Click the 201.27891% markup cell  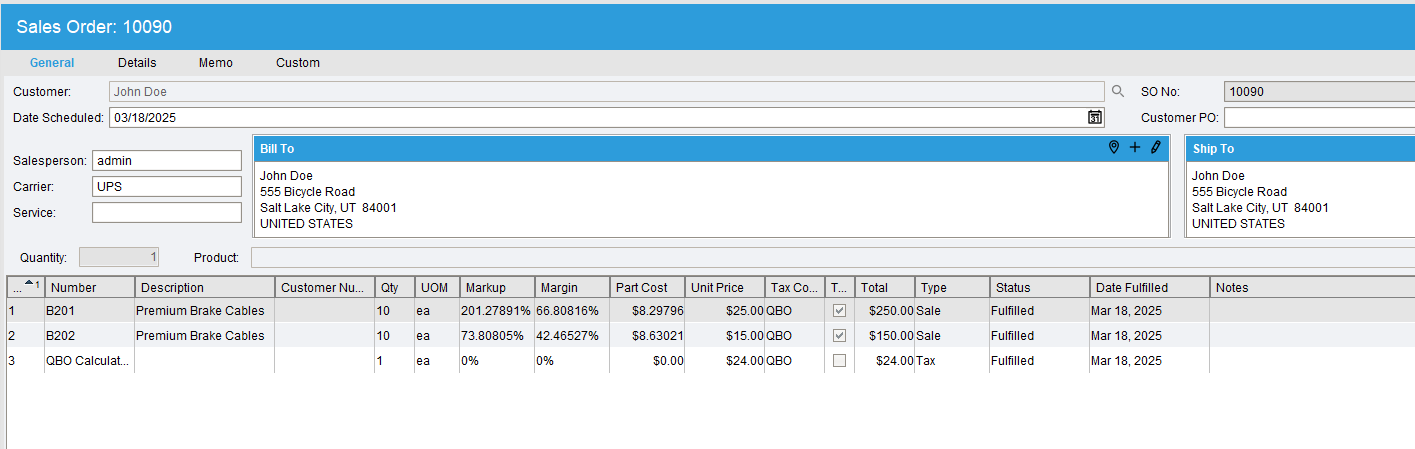pyautogui.click(x=497, y=311)
